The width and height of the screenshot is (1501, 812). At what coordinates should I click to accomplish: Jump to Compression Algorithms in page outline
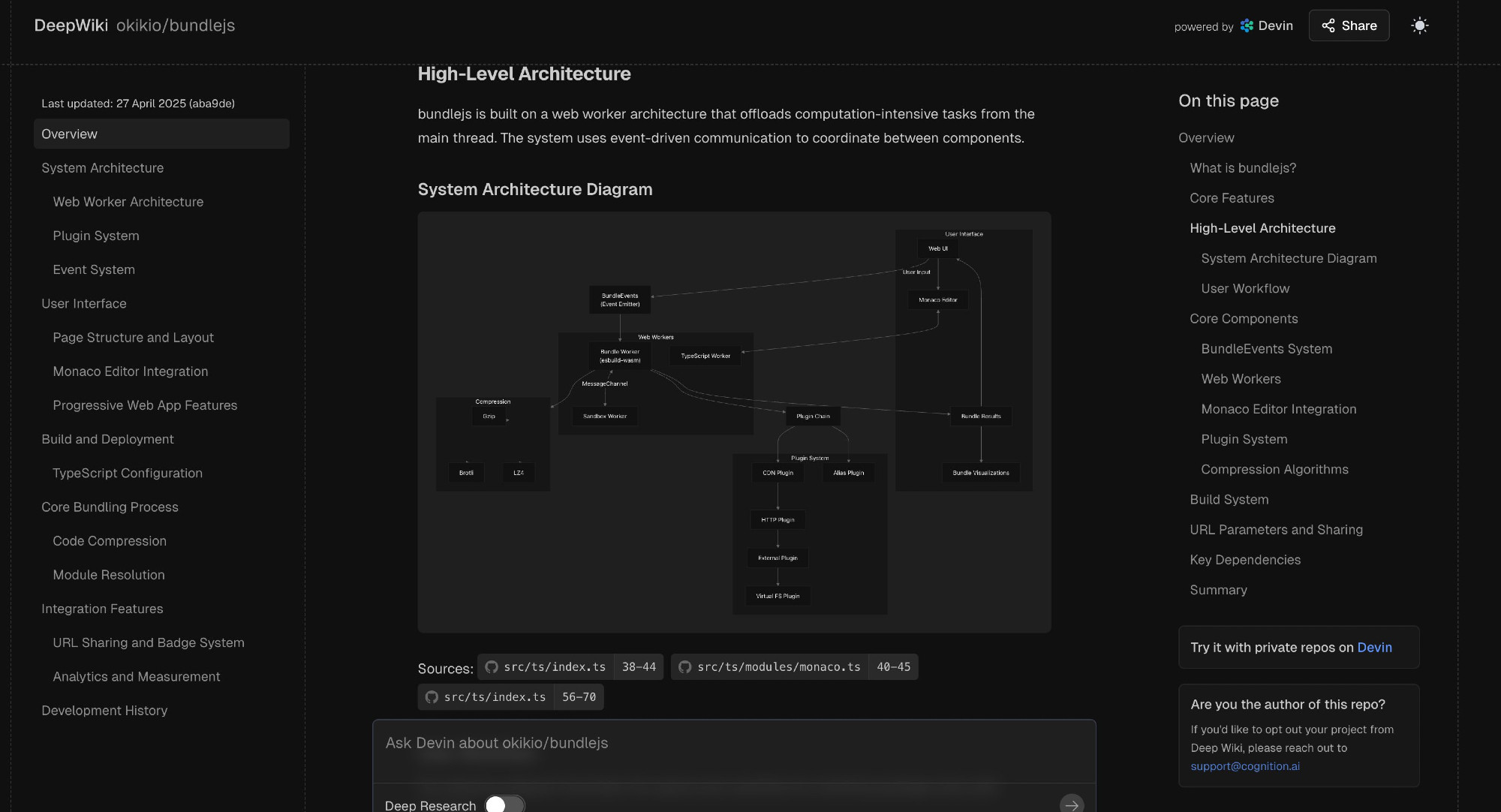pos(1274,469)
